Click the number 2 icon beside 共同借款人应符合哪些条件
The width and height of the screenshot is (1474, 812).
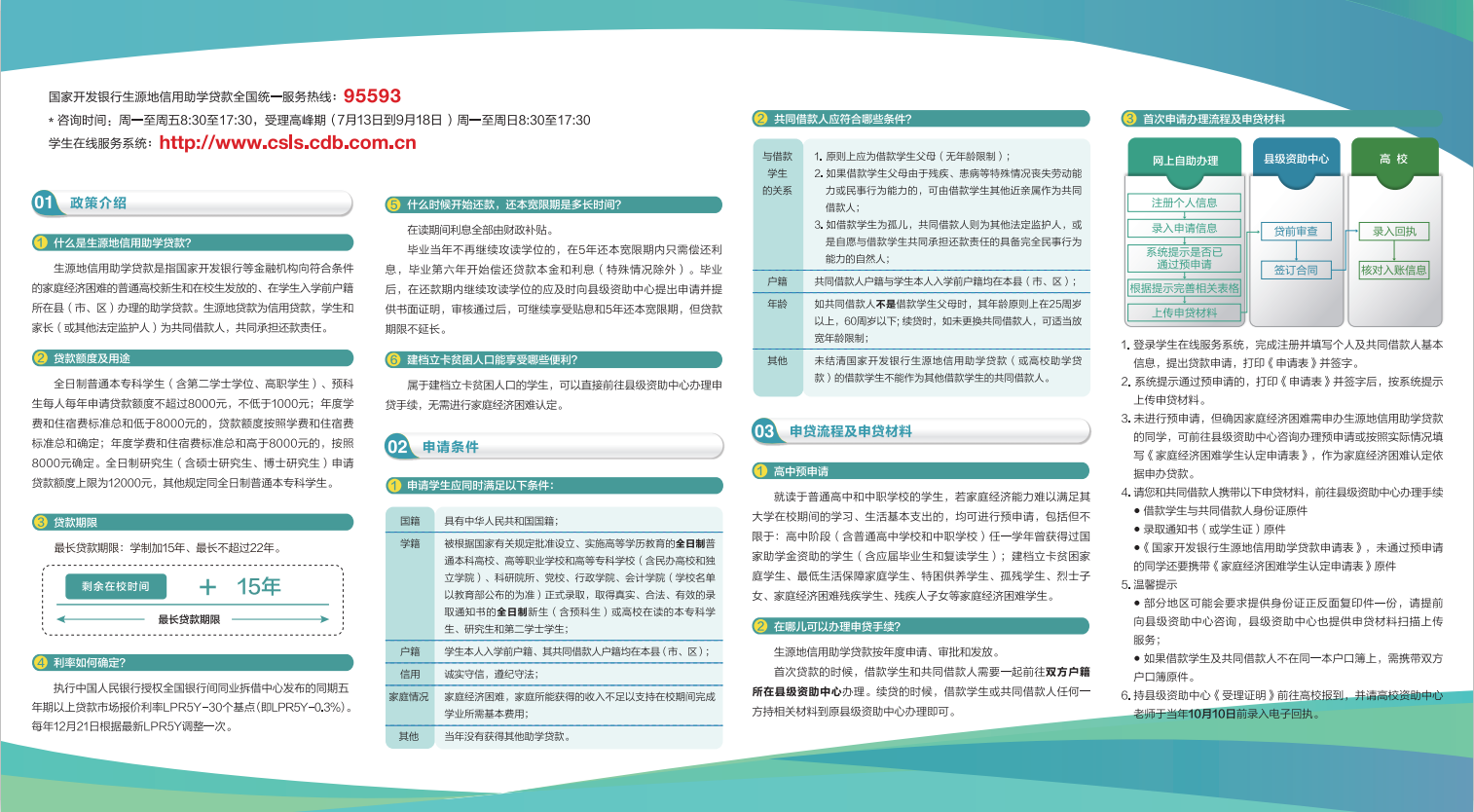point(761,119)
